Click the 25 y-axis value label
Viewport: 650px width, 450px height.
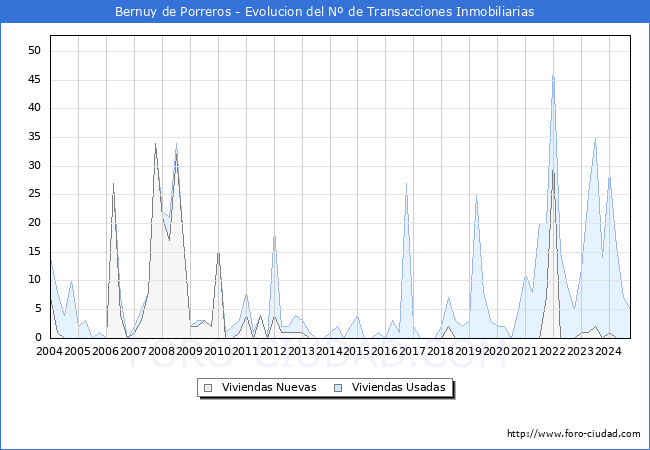pos(34,194)
